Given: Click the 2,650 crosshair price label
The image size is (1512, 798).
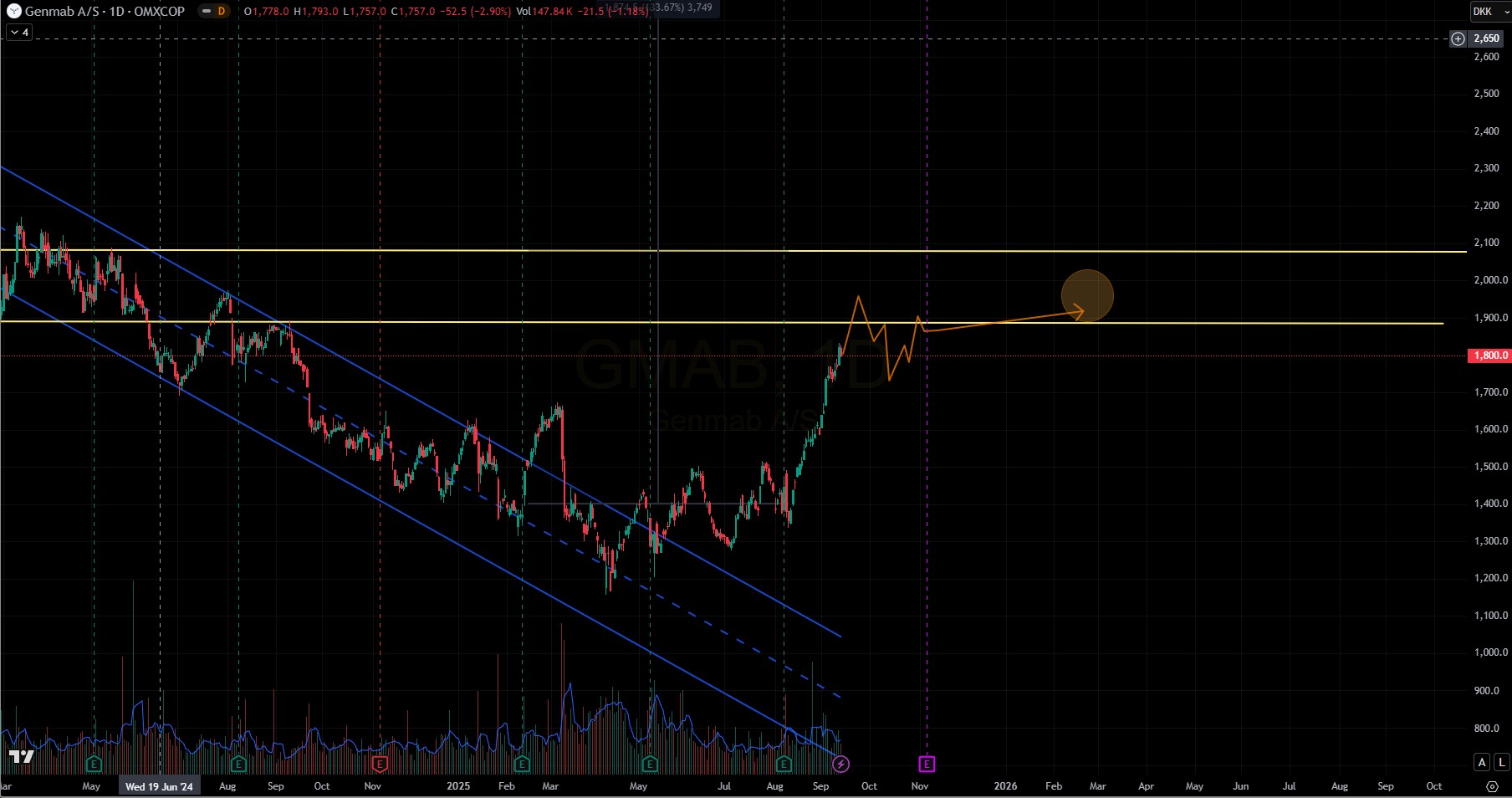Looking at the screenshot, I should pyautogui.click(x=1486, y=38).
